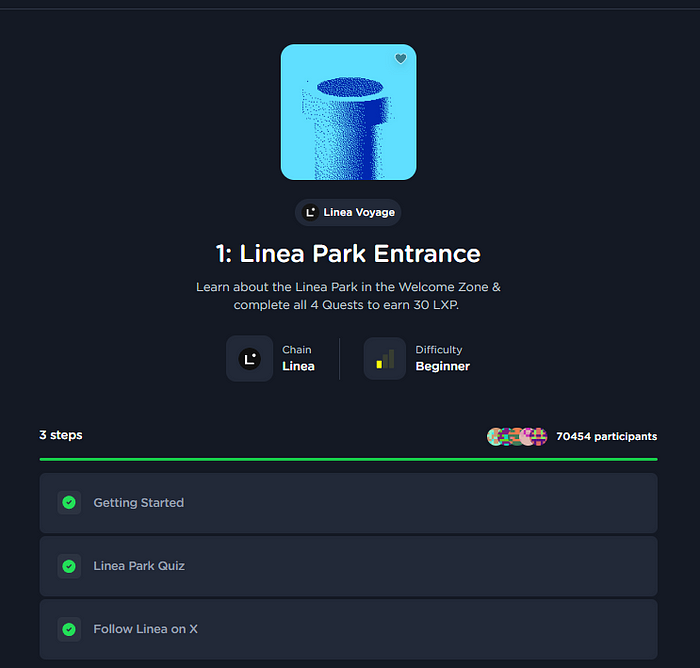Expand the 'Linea Park Quiz' step
This screenshot has height=668, width=700.
tap(348, 566)
